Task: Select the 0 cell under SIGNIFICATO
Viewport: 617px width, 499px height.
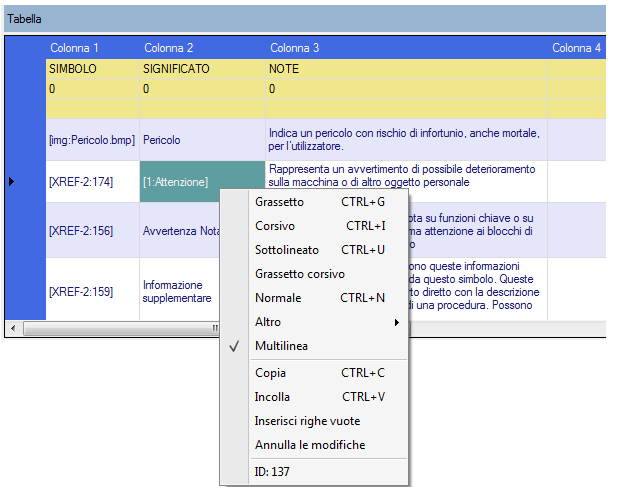Action: tap(203, 89)
